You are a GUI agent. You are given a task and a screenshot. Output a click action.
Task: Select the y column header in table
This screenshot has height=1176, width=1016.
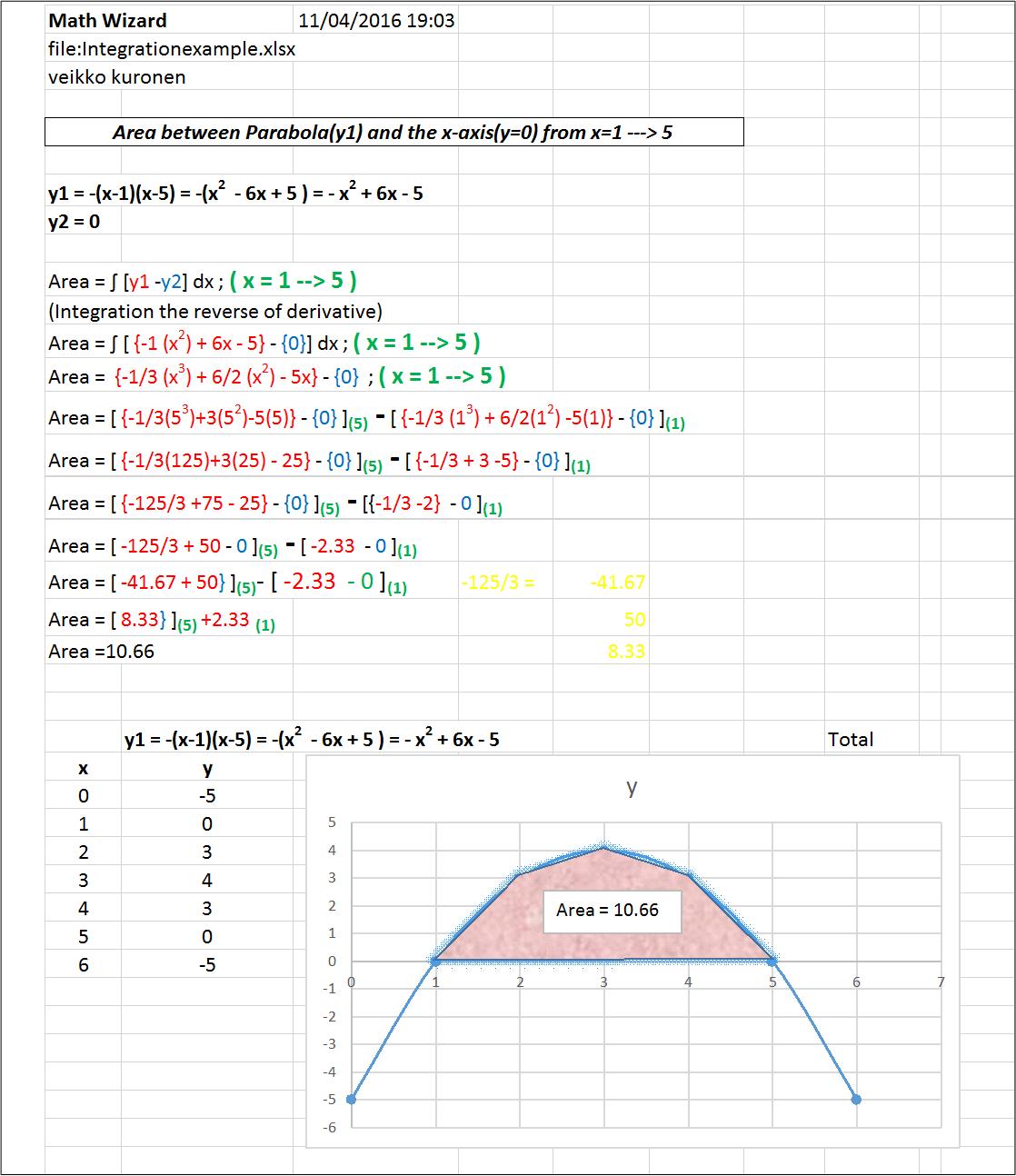click(x=207, y=769)
